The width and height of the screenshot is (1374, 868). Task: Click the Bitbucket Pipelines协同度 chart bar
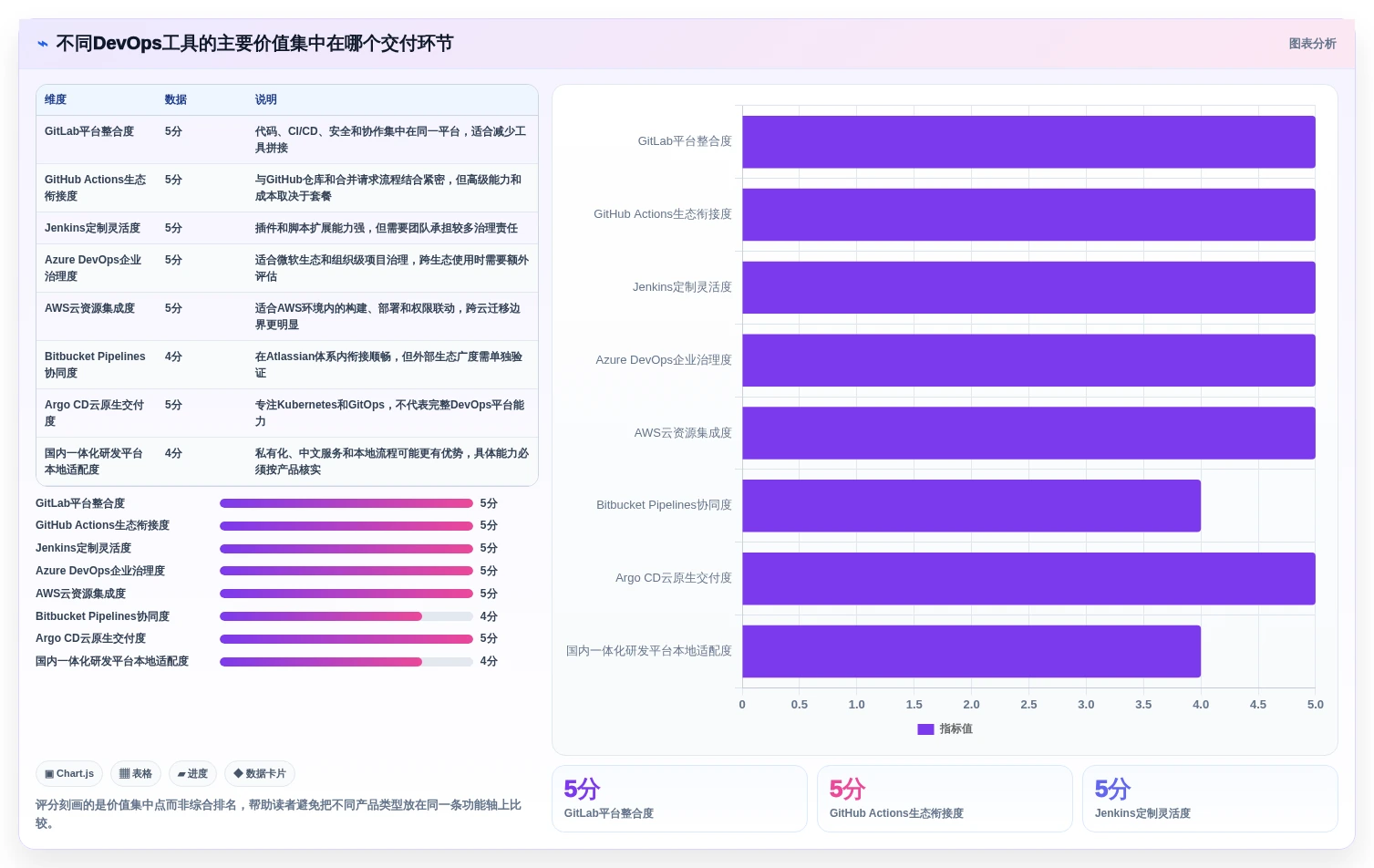click(x=971, y=506)
